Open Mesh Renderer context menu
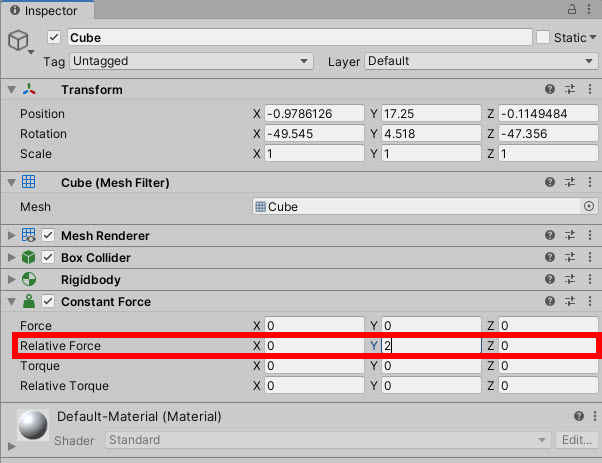Viewport: 602px width, 463px height. click(x=590, y=235)
